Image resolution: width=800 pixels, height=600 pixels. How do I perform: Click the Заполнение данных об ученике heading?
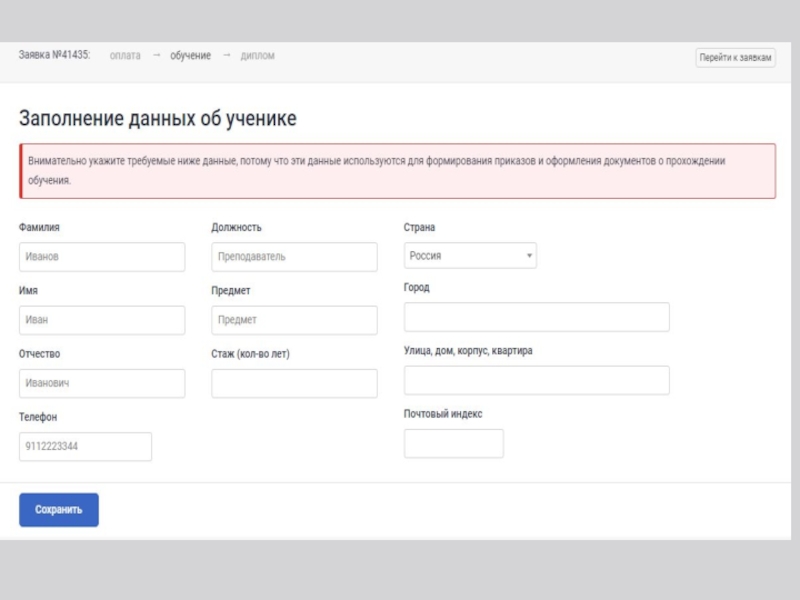tap(157, 119)
